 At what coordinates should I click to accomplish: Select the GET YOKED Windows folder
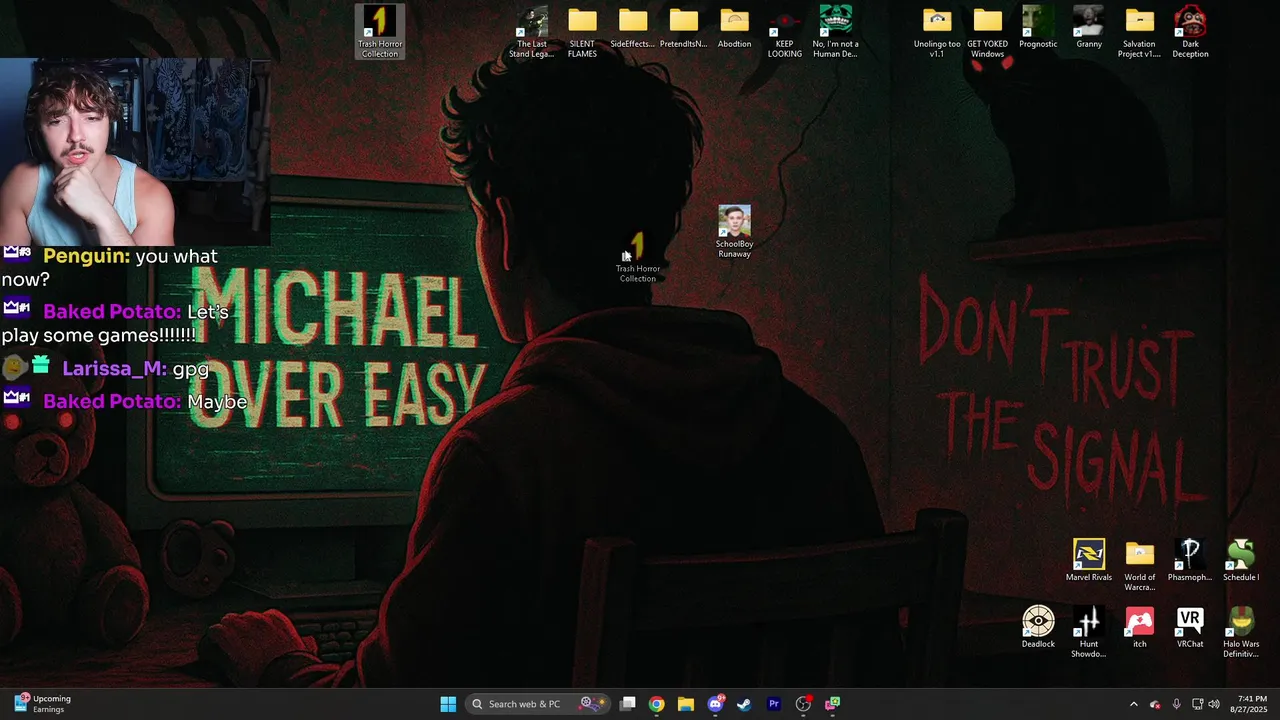[988, 31]
